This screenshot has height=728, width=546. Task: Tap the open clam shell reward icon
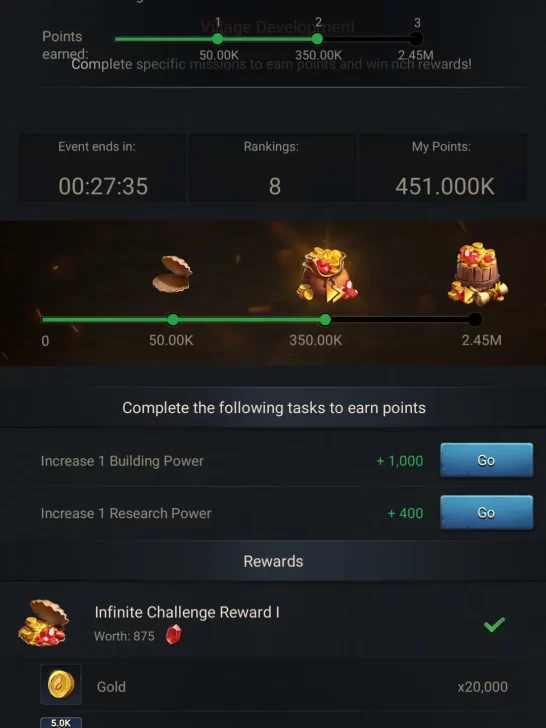coord(172,274)
